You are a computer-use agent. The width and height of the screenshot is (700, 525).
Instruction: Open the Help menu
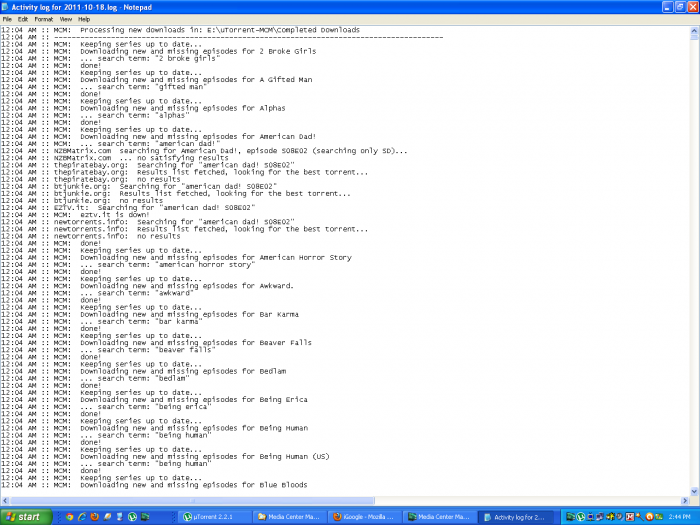pos(84,19)
